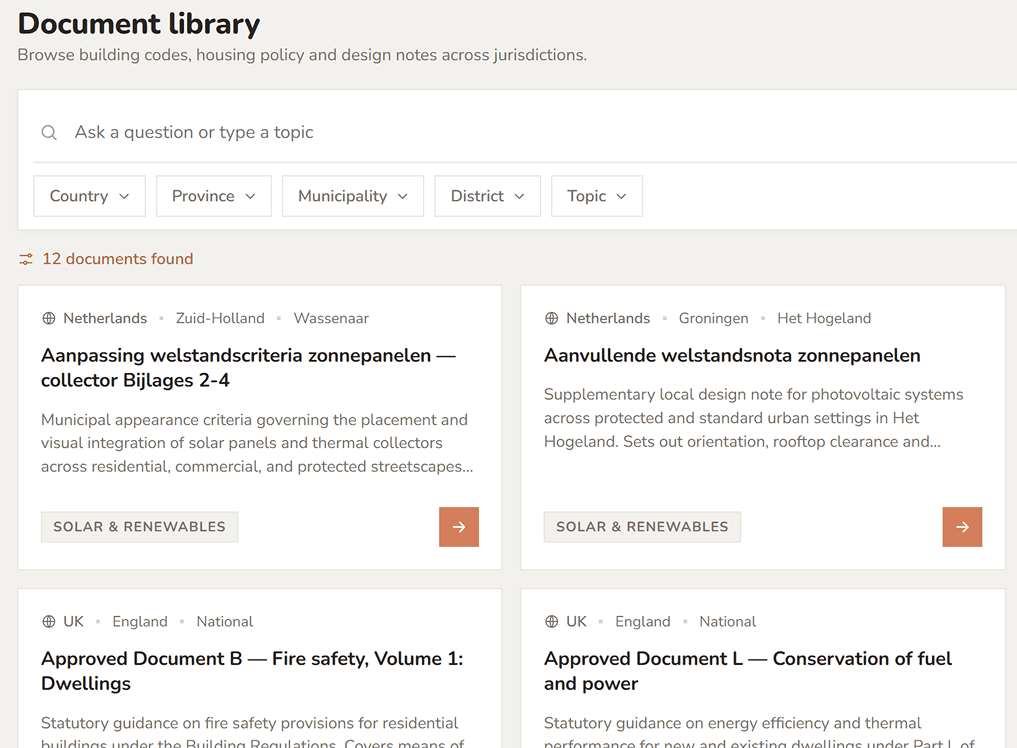Click the Approved Document L energy efficiency description
Image resolution: width=1017 pixels, height=748 pixels.
pos(759,731)
